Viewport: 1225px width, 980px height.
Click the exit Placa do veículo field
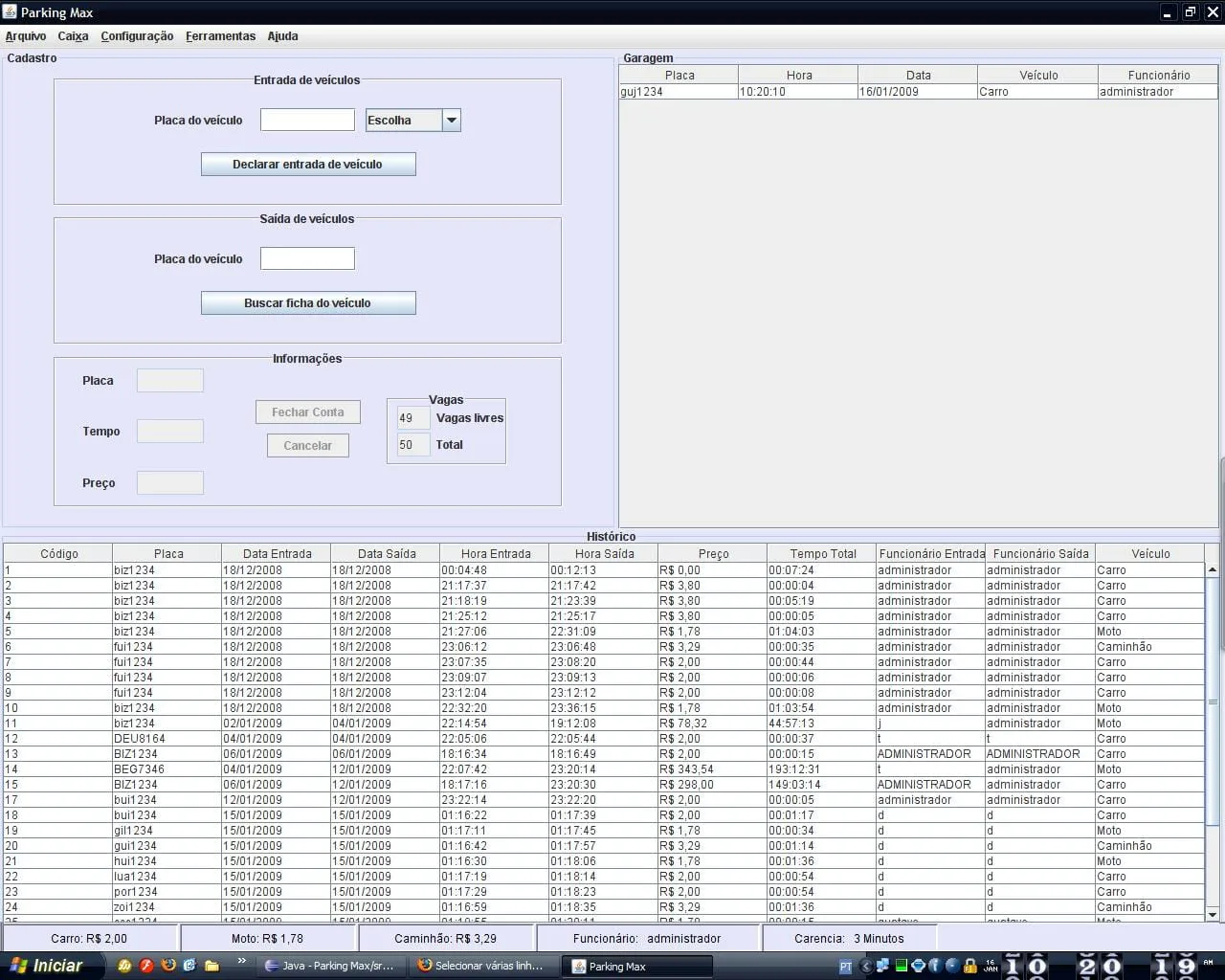307,258
